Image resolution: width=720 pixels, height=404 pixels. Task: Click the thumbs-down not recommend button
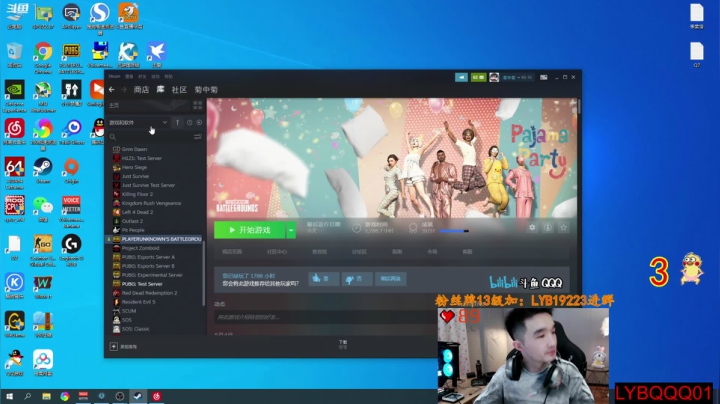tap(357, 279)
